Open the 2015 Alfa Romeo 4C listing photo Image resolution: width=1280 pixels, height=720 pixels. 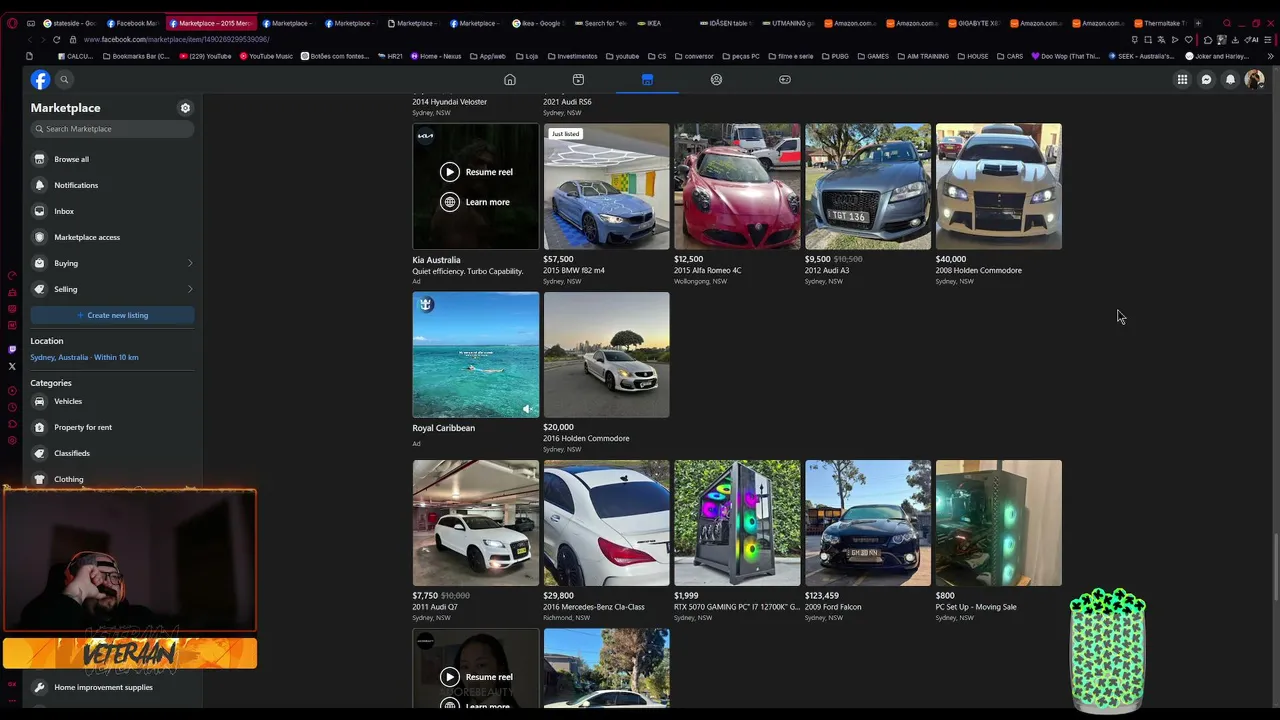coord(737,186)
